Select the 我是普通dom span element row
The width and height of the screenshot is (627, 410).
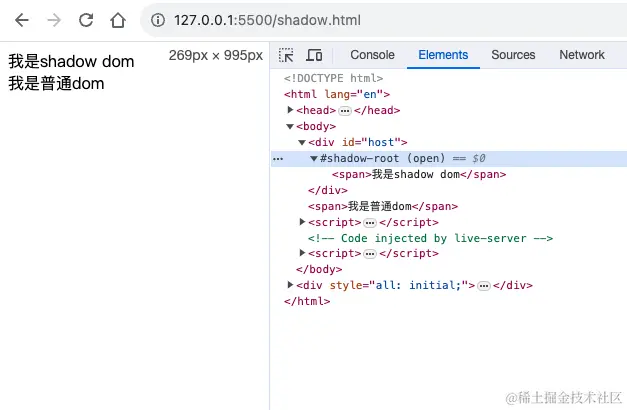click(x=383, y=206)
